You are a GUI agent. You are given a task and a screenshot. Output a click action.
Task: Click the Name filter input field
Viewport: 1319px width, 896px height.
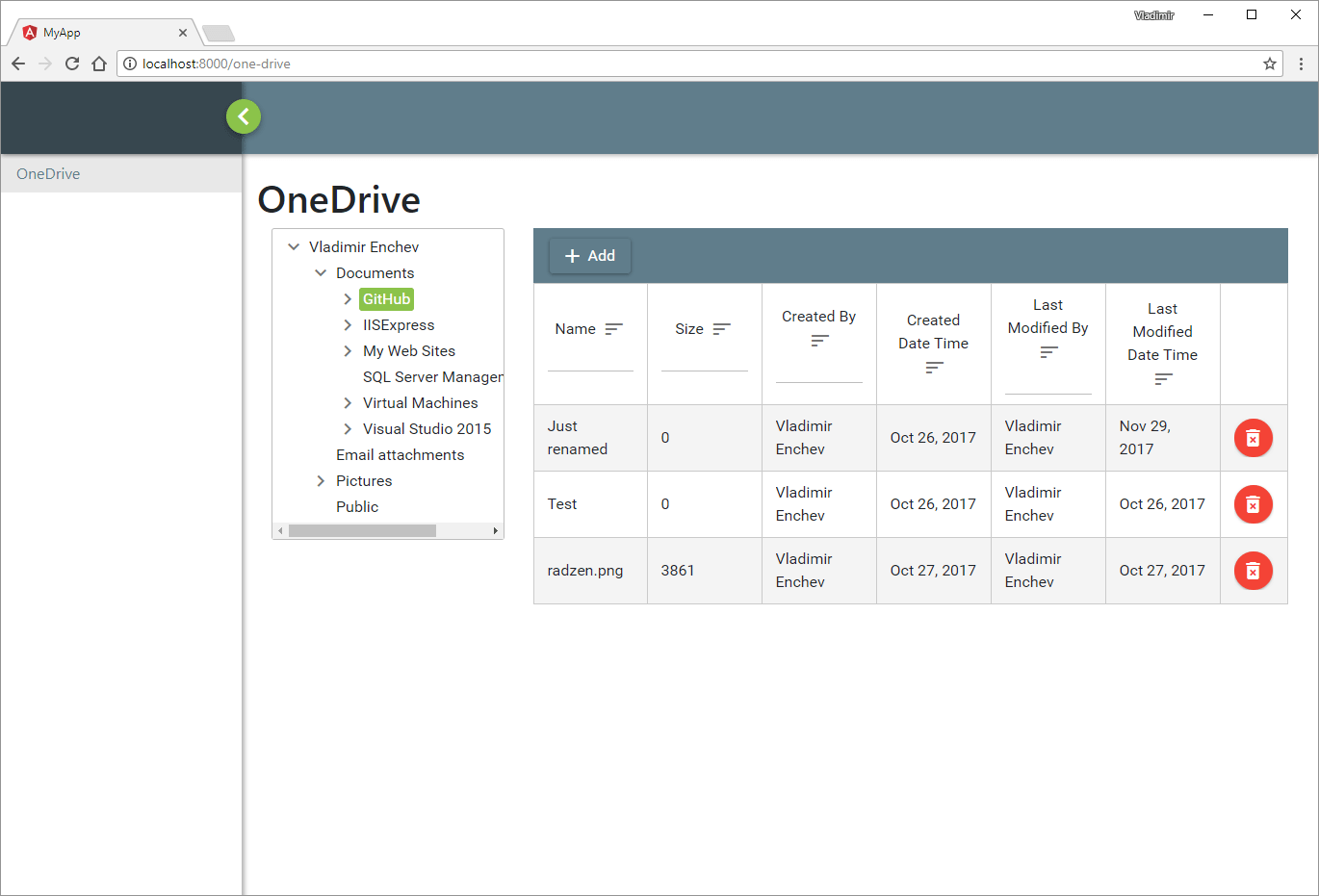tap(590, 359)
